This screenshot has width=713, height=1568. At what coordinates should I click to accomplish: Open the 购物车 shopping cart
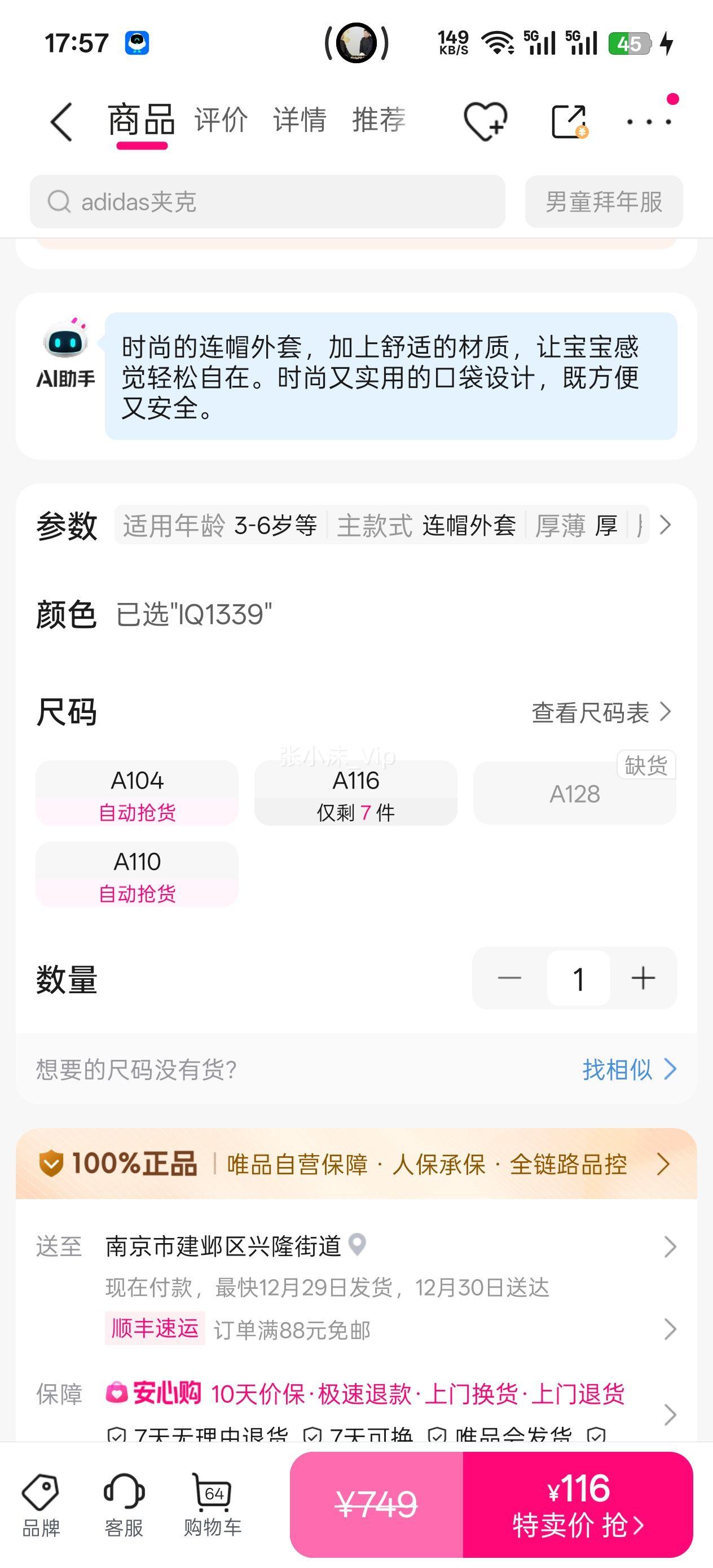point(213,1505)
